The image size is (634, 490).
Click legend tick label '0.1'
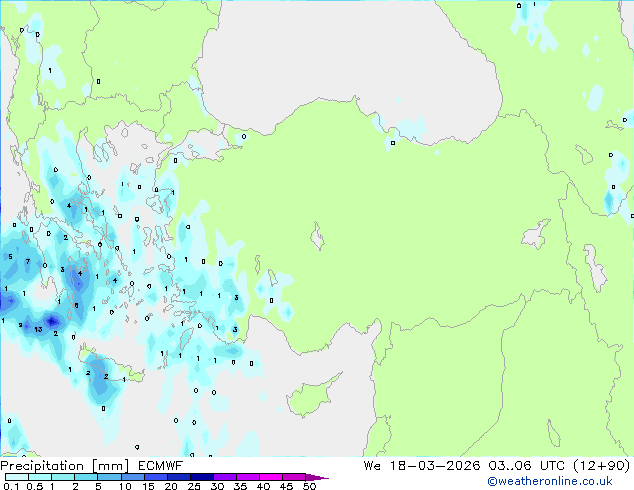11,486
